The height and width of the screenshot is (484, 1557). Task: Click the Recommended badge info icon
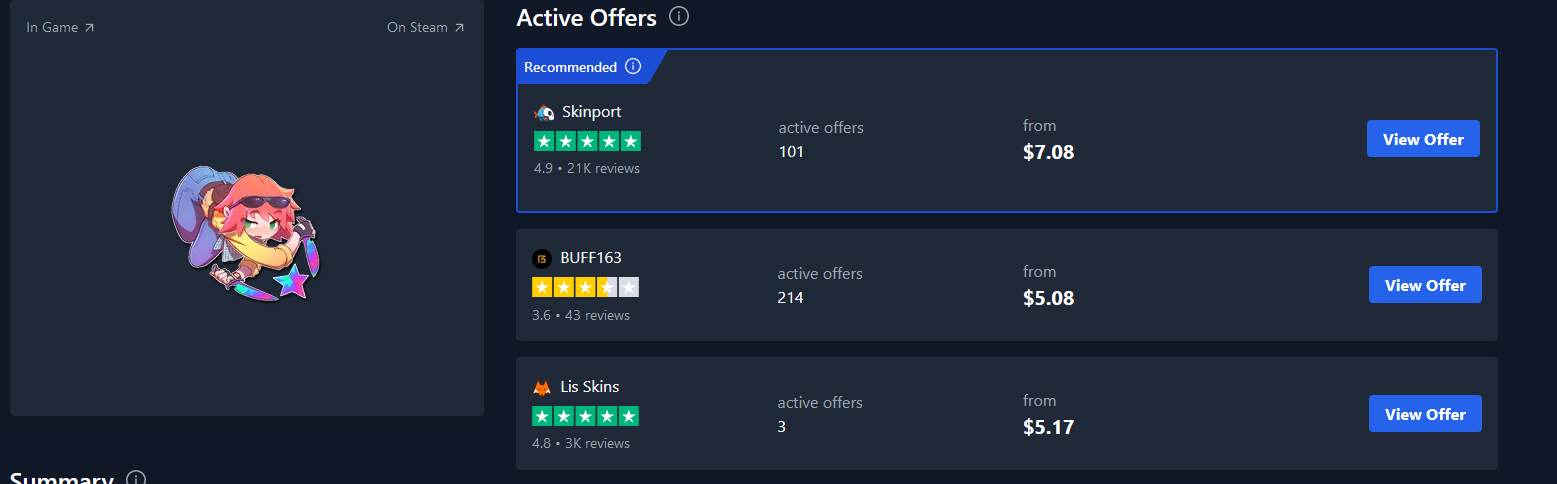633,67
